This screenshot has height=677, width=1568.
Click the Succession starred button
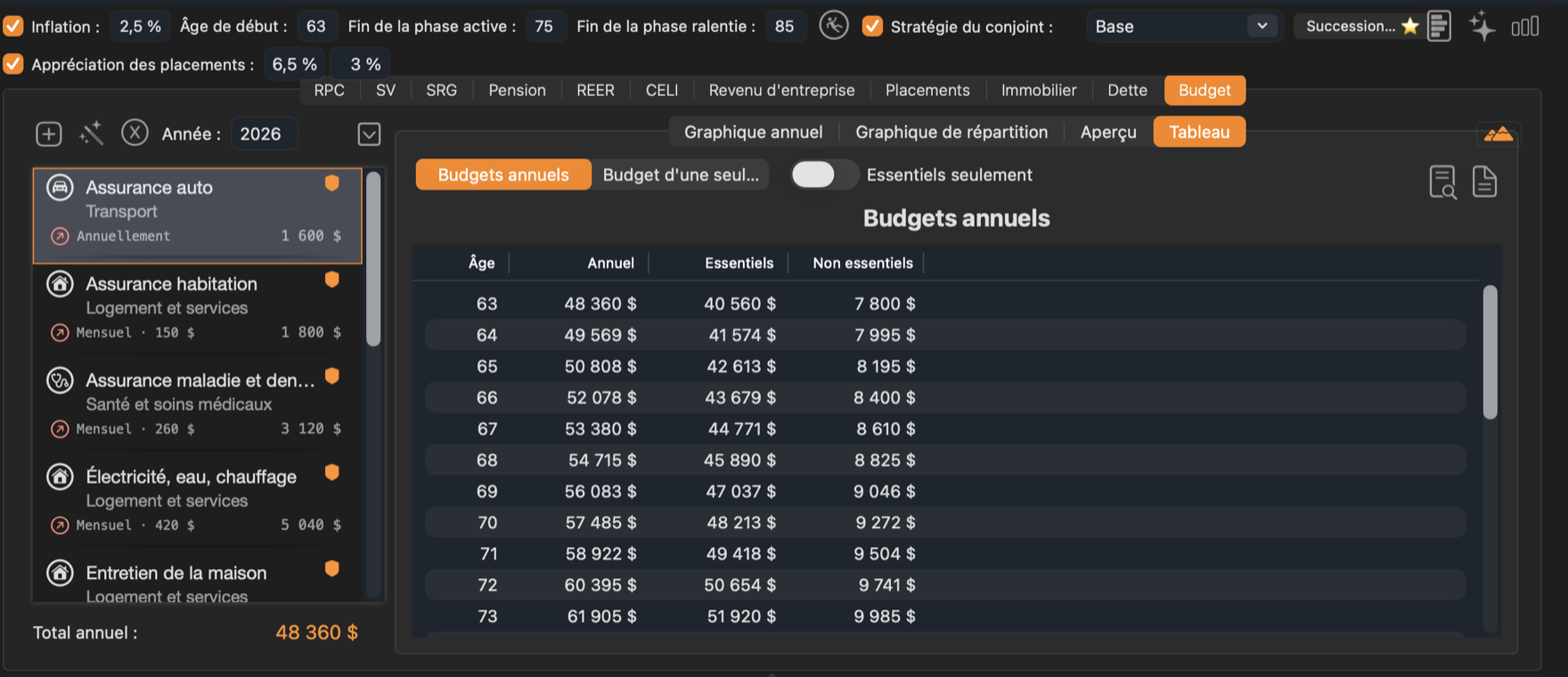tap(1359, 26)
